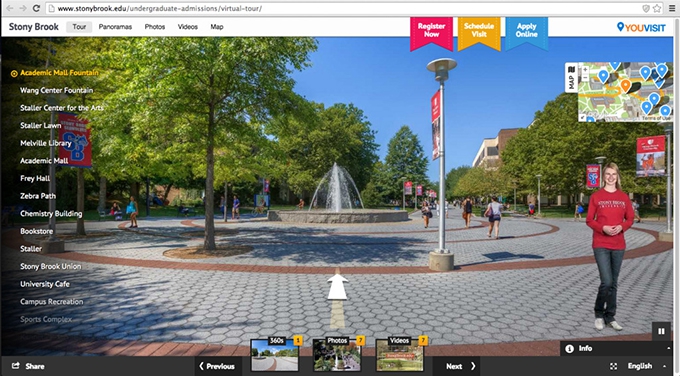Viewport: 680px width, 376px height.
Task: Switch to the Panoramas tab
Action: (x=115, y=27)
